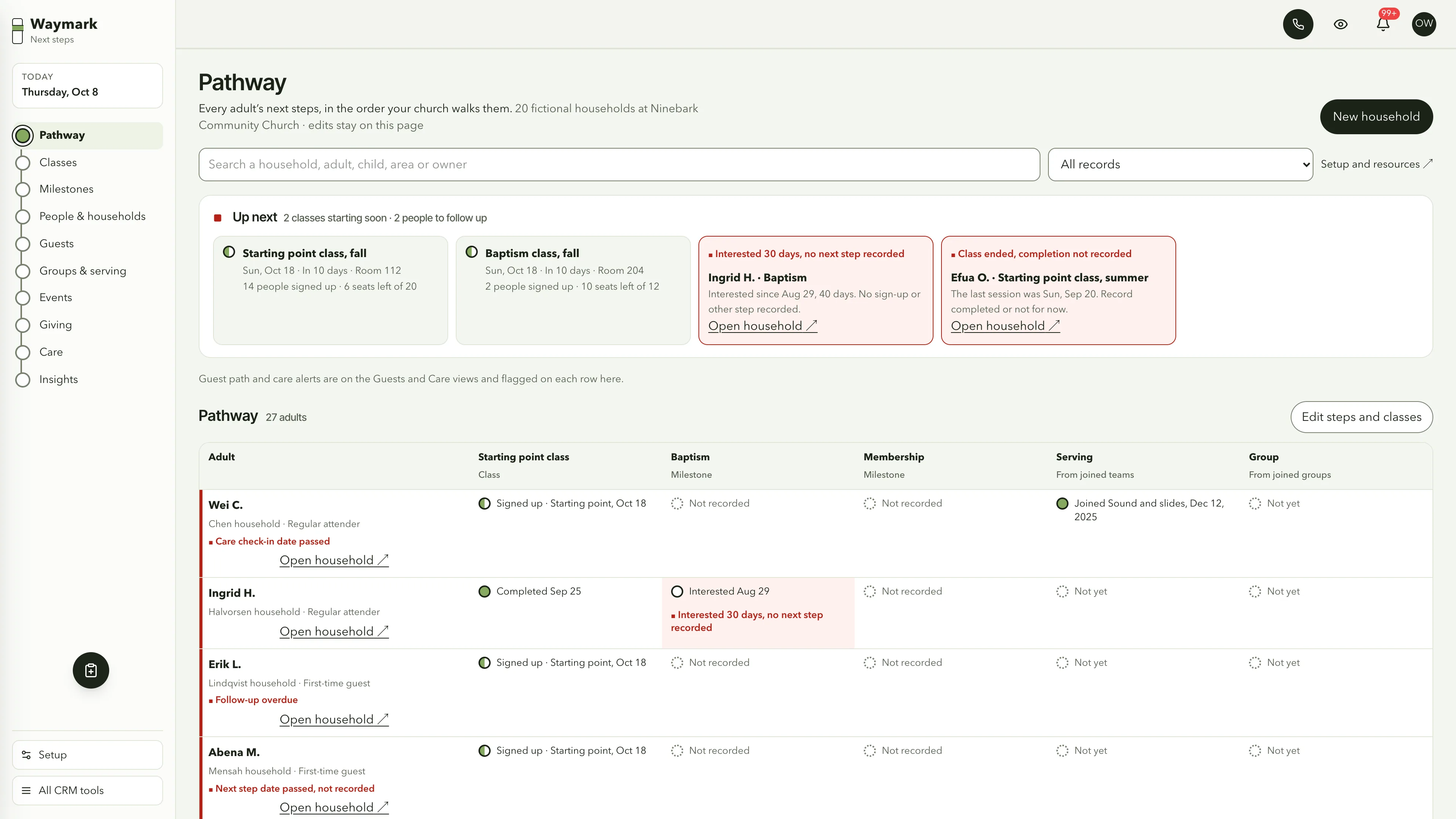The width and height of the screenshot is (1456, 819).
Task: Click the Today Thursday, Oct 8 date card
Action: pos(88,85)
